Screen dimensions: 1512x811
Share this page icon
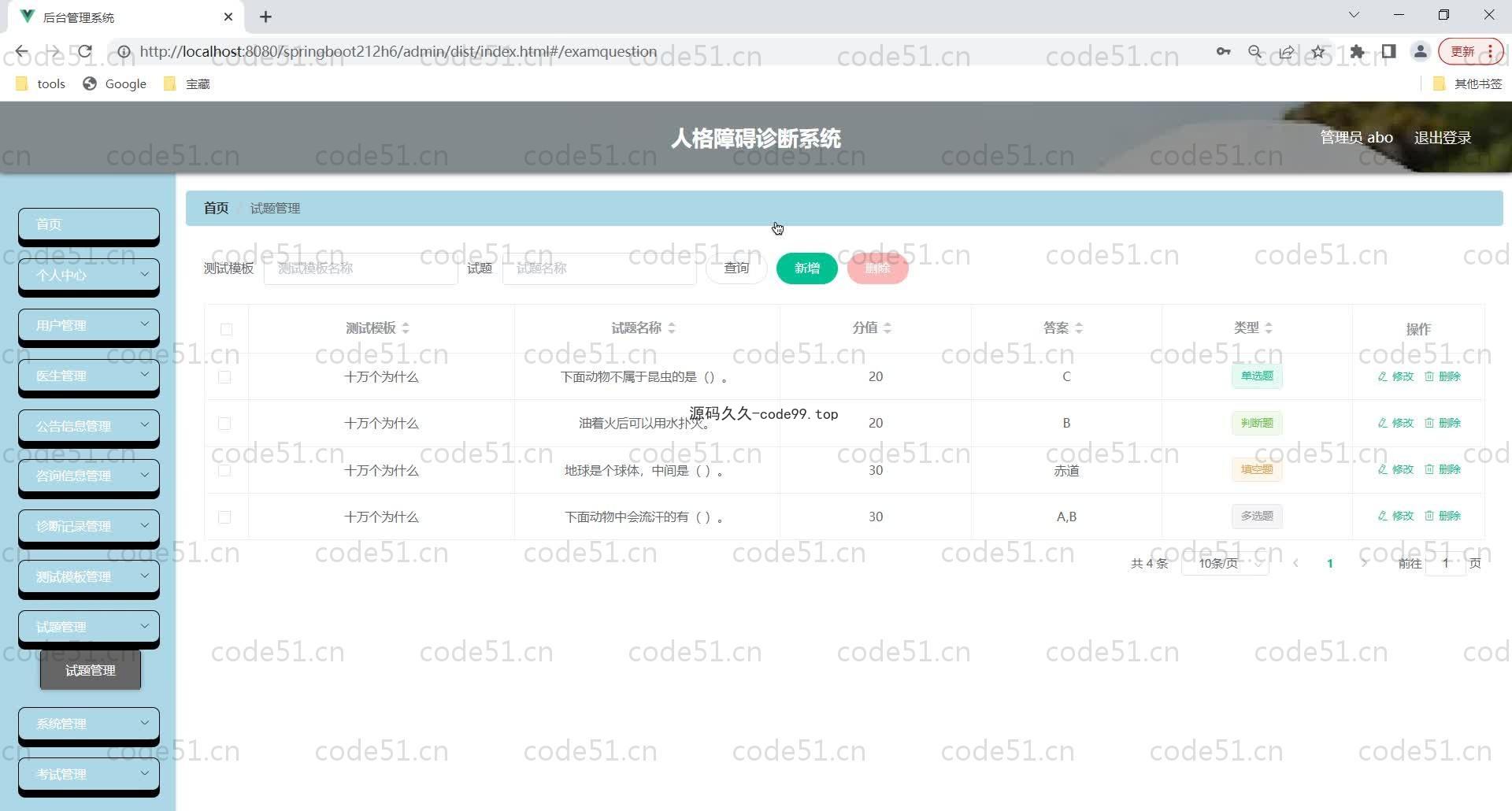click(x=1287, y=52)
